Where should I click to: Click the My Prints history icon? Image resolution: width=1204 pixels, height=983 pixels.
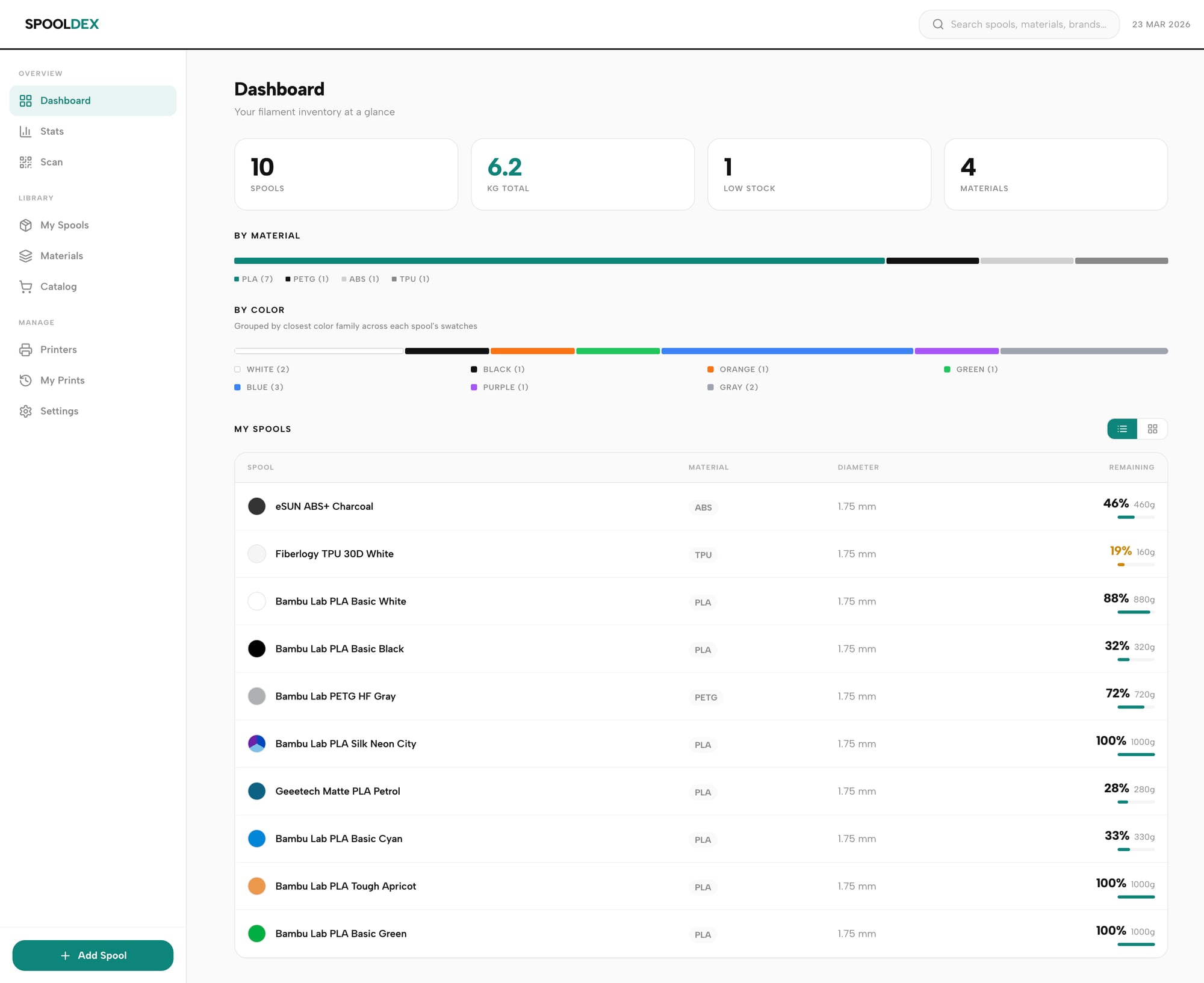coord(25,380)
